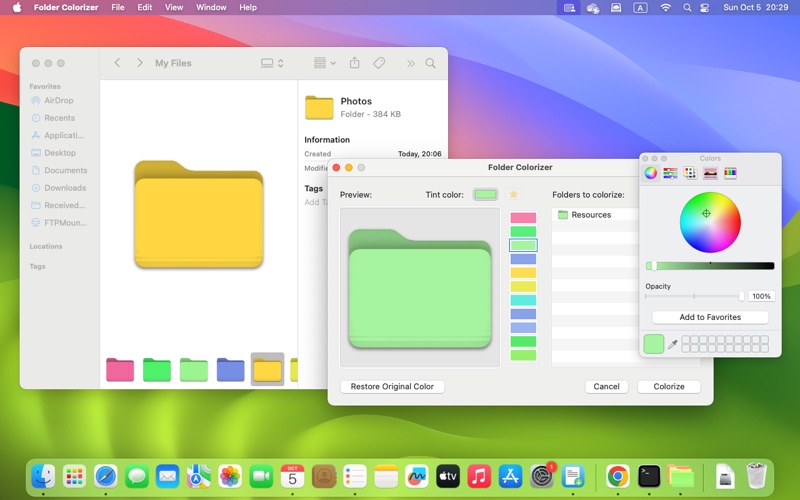Viewport: 800px width, 500px height.
Task: Select Resources in Folders to colorize list
Action: pos(591,215)
